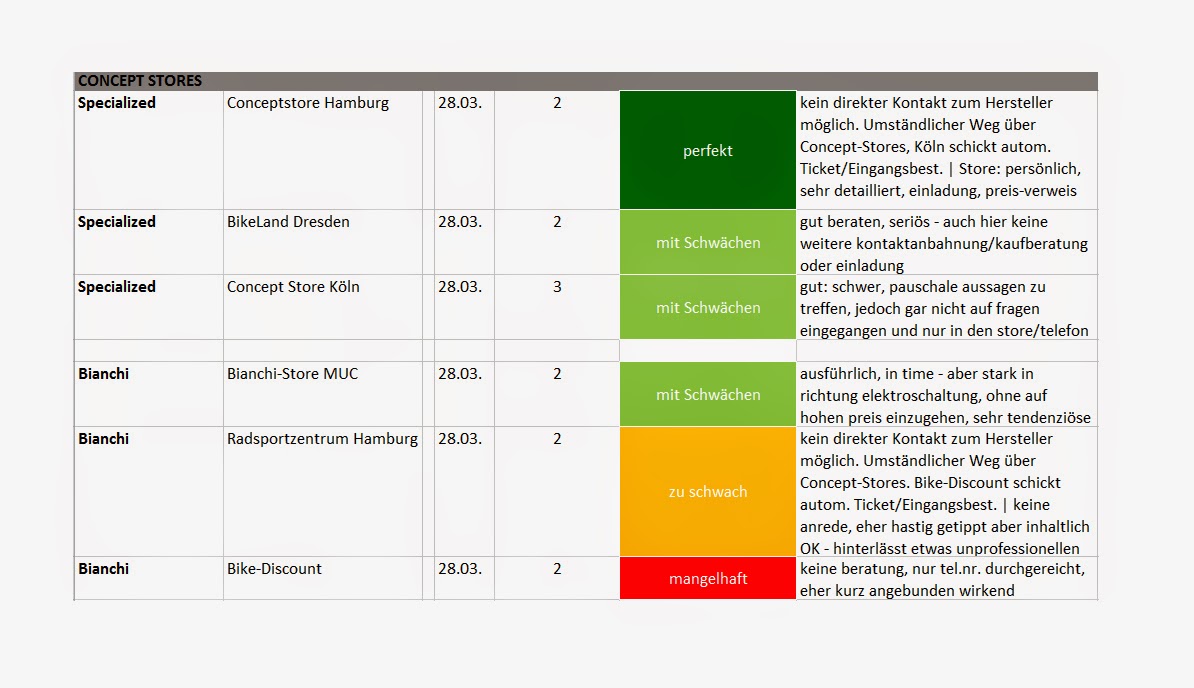
Task: Select mit Schwächen for Concept Store Köln
Action: 707,307
